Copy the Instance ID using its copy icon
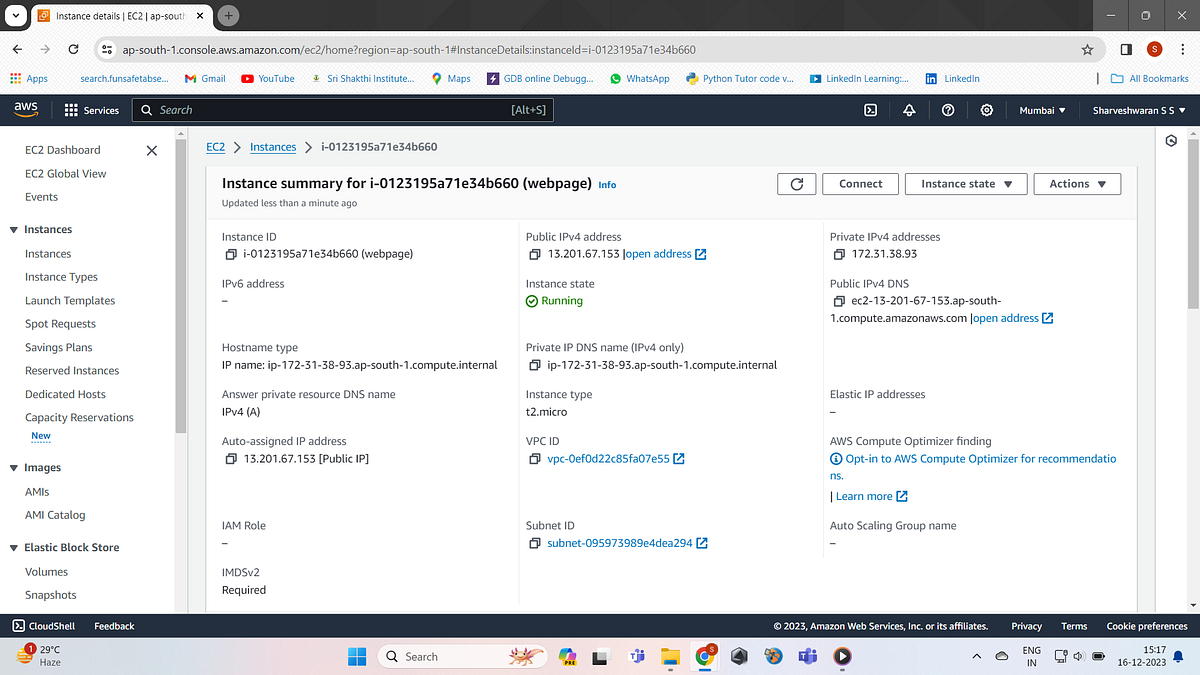This screenshot has height=675, width=1200. pyautogui.click(x=231, y=253)
